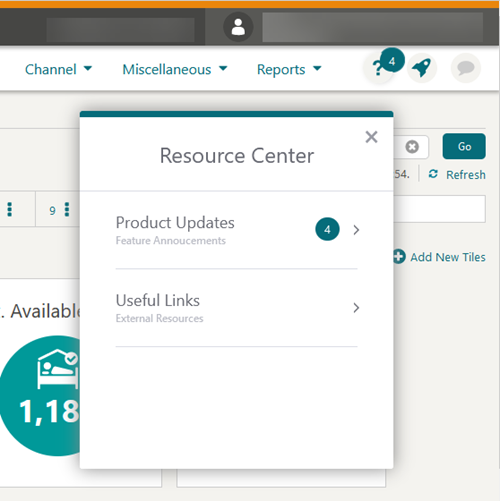The width and height of the screenshot is (500, 501).
Task: Open the chat speech bubble icon
Action: (x=466, y=68)
